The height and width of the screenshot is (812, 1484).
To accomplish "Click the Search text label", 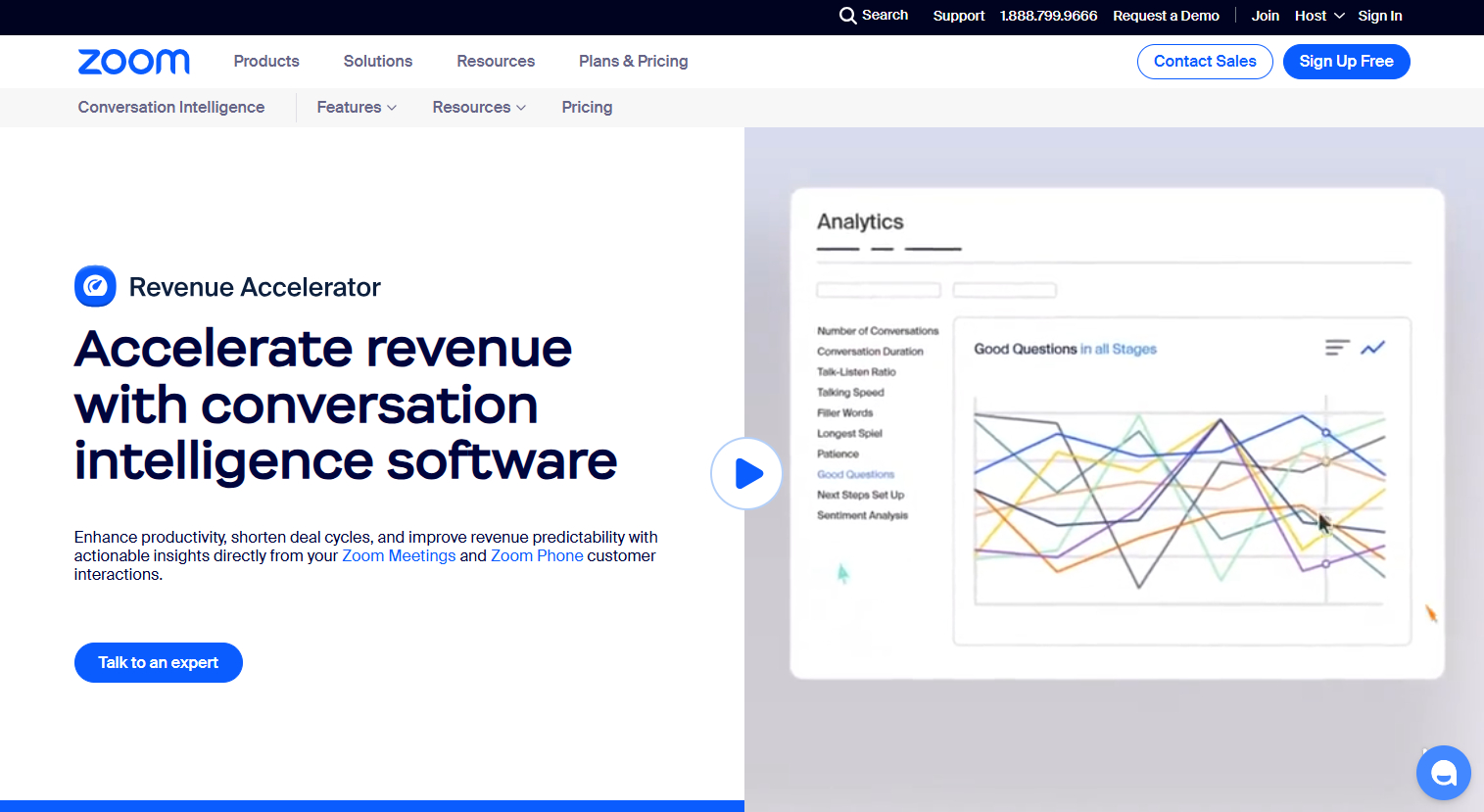I will (x=886, y=15).
